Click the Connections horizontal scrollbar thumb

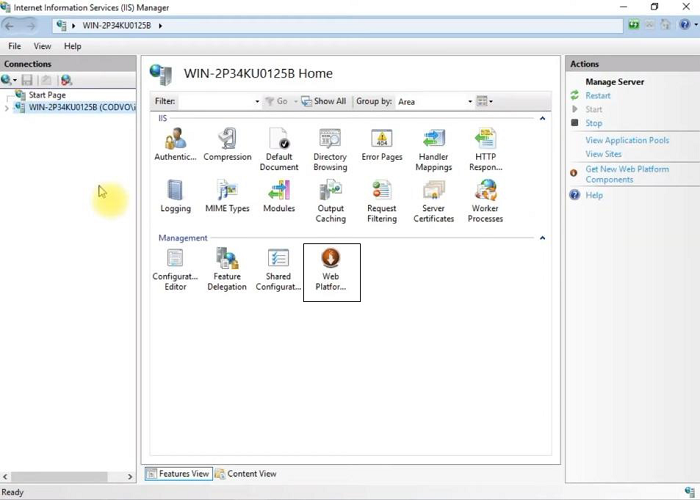click(x=59, y=477)
